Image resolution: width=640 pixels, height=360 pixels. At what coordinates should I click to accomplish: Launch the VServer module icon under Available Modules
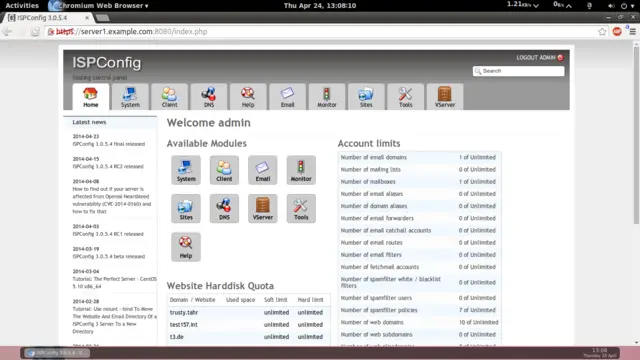click(262, 208)
